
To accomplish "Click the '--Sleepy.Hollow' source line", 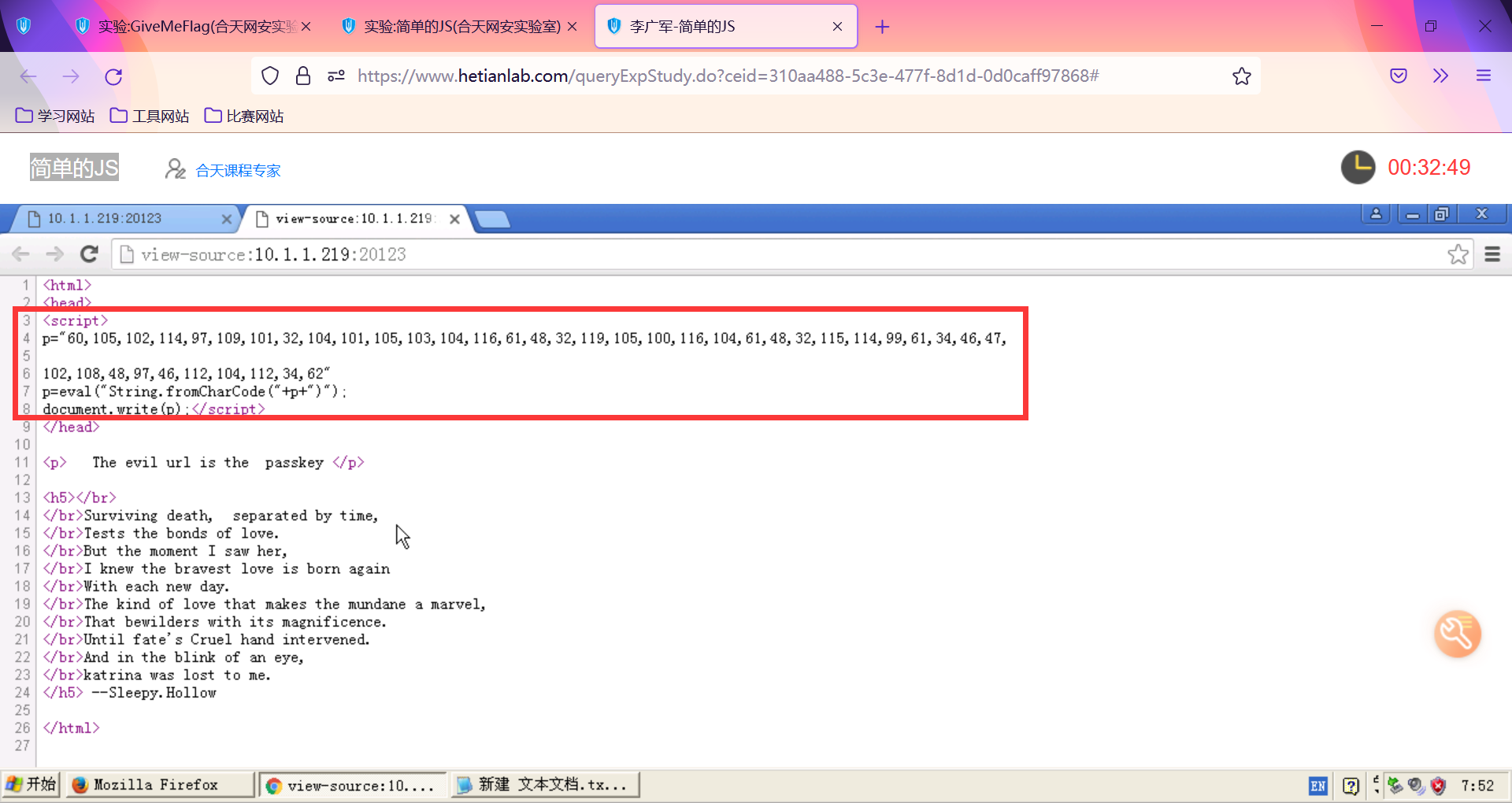I will pos(130,693).
